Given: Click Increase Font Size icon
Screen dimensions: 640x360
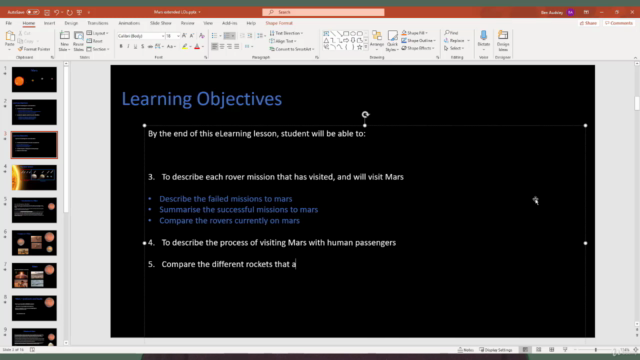Looking at the screenshot, I should [184, 36].
